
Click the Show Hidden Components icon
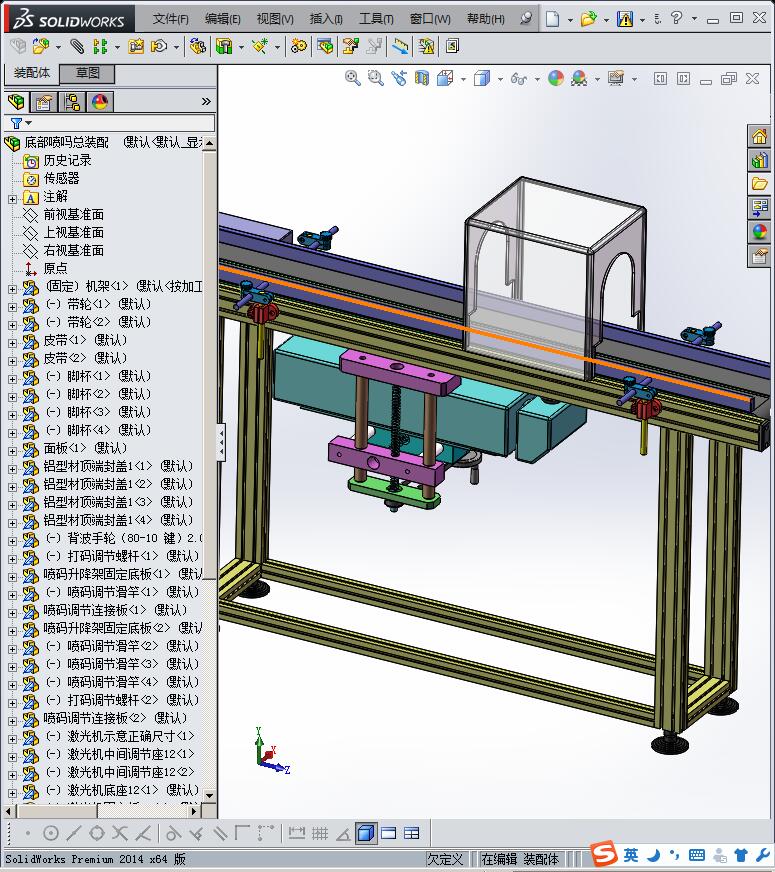[198, 46]
